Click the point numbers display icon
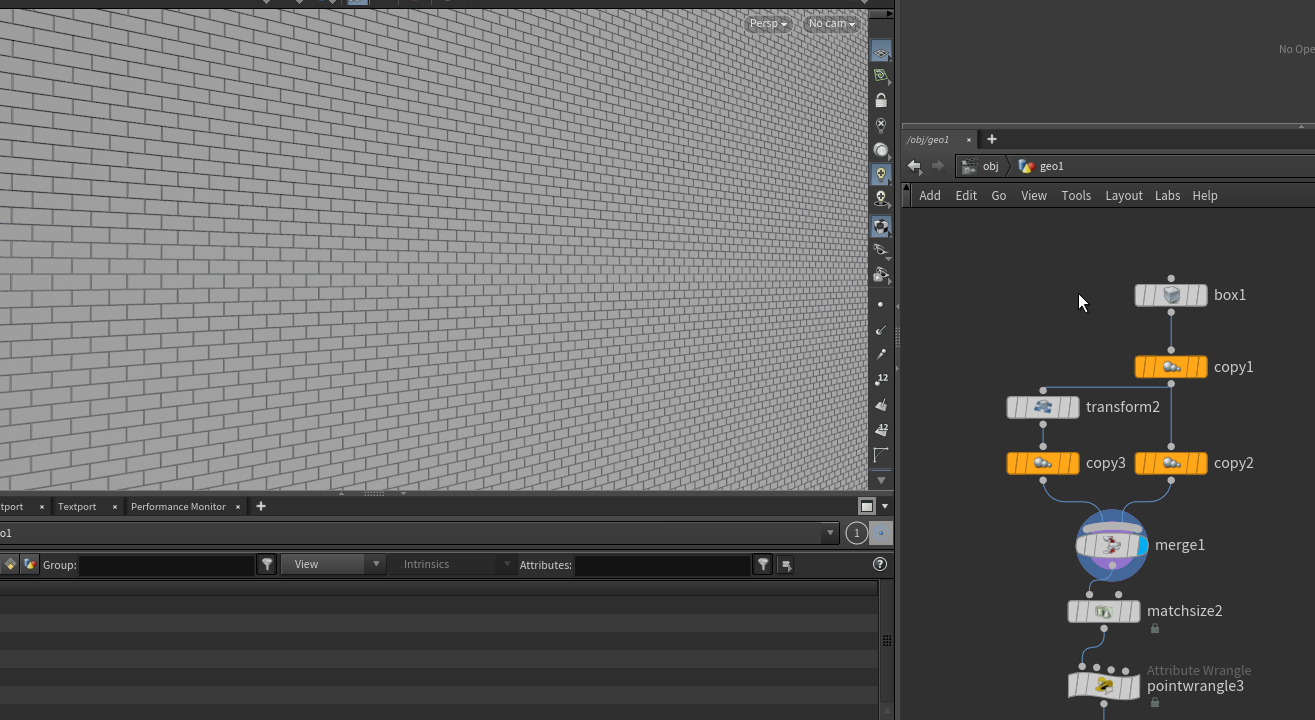The height and width of the screenshot is (720, 1315). click(881, 379)
